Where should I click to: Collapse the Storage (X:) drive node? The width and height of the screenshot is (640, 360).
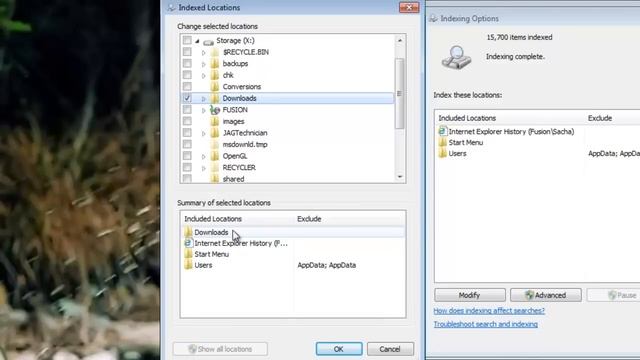click(x=197, y=41)
